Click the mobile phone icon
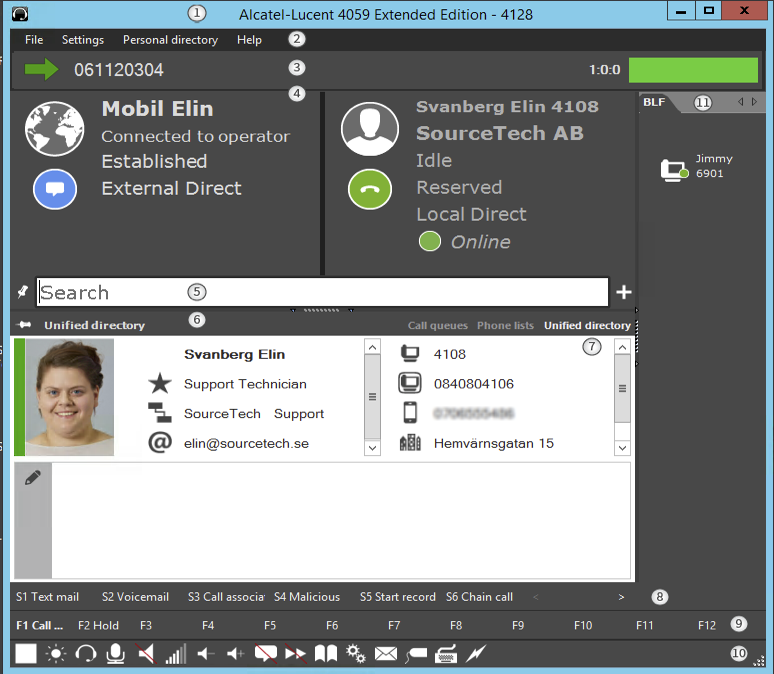The width and height of the screenshot is (774, 674). pyautogui.click(x=410, y=413)
